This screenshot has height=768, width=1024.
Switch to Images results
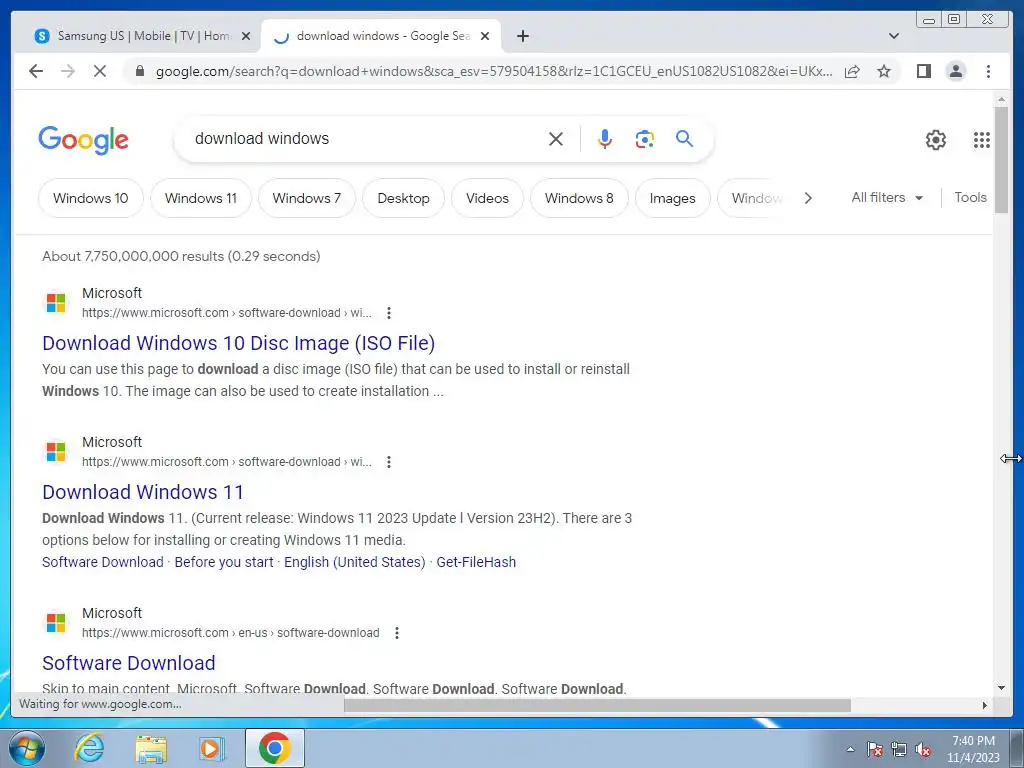(x=673, y=198)
